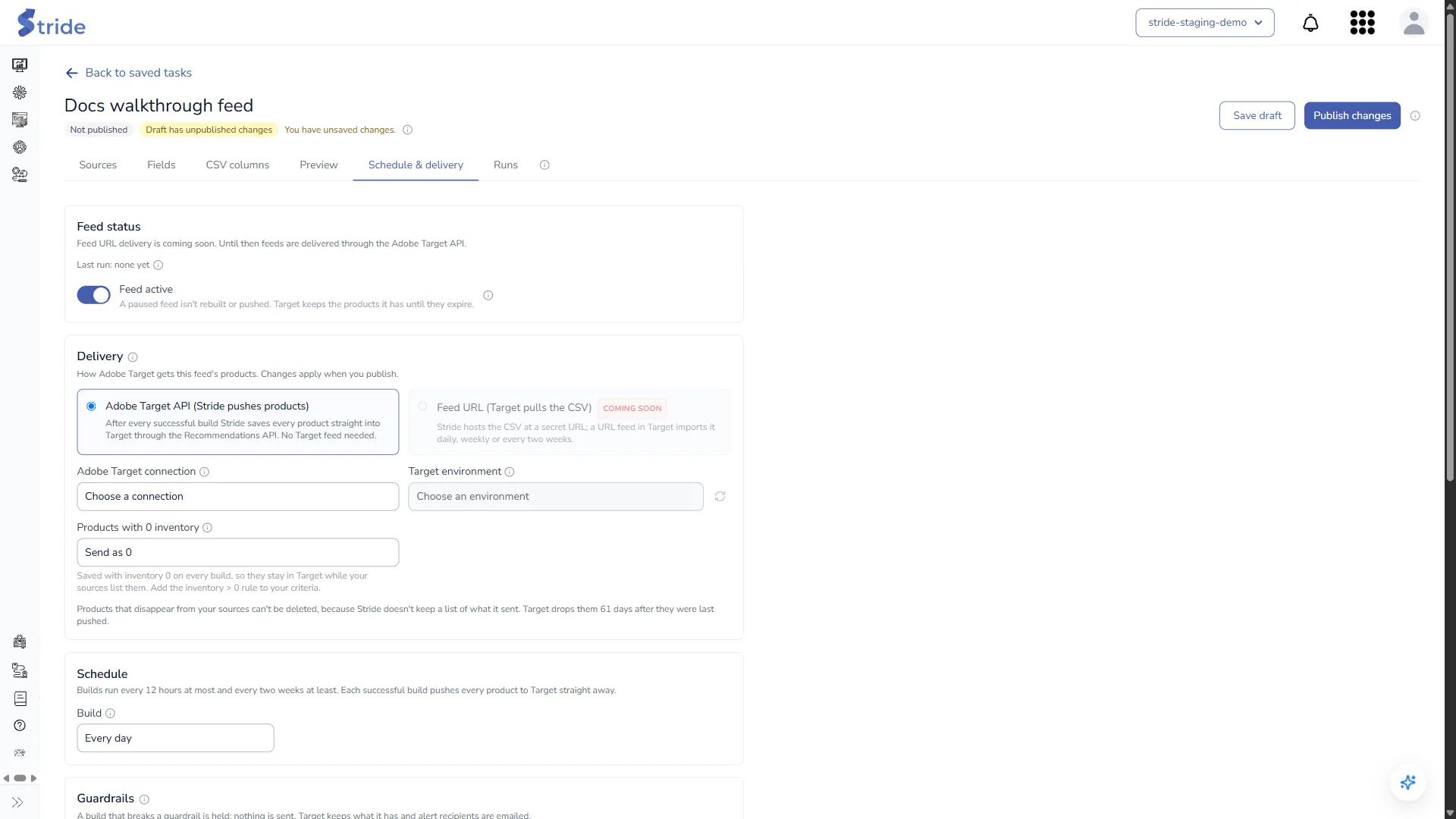The width and height of the screenshot is (1456, 819).
Task: Click the info icon beside Runs tab
Action: point(544,165)
